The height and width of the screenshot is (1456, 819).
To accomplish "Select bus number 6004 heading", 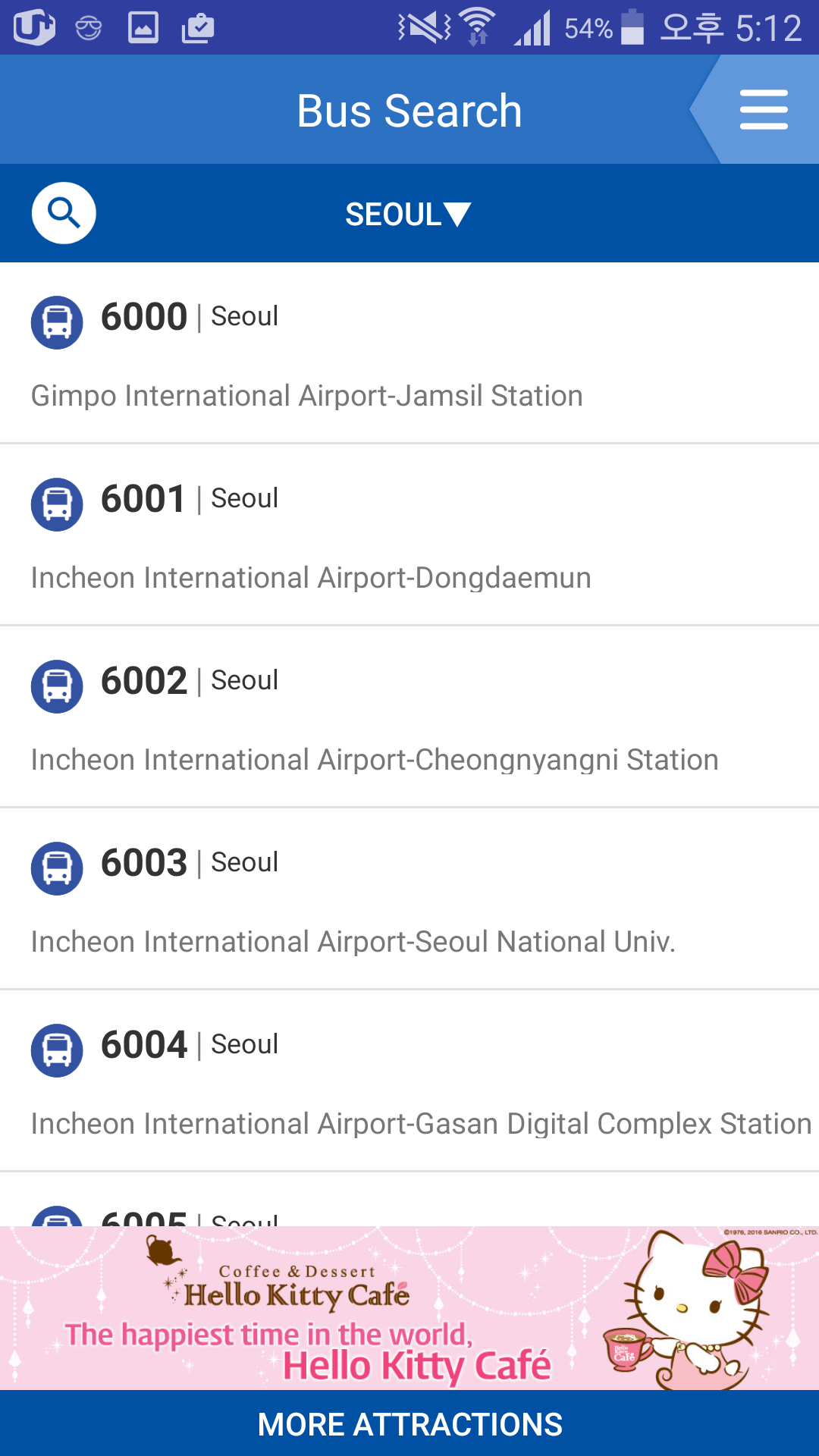I will click(x=144, y=1045).
